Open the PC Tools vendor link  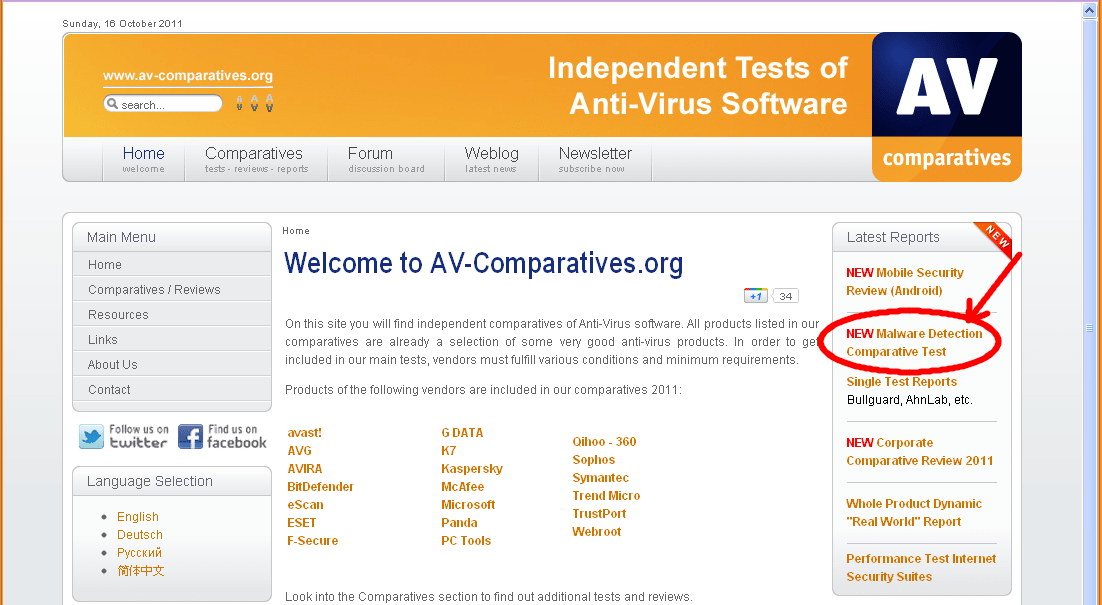pyautogui.click(x=466, y=540)
